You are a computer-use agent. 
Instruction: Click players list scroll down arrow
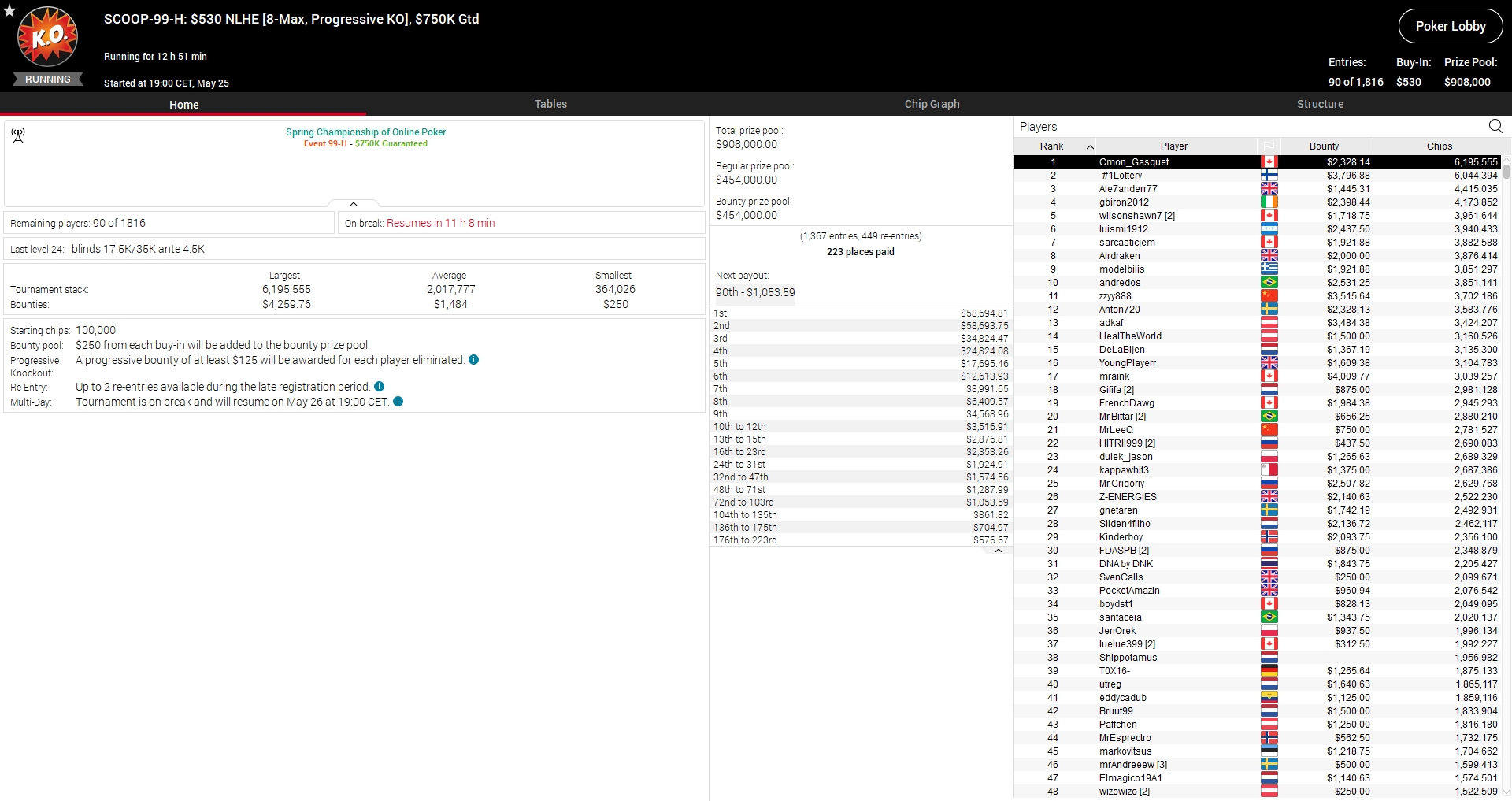tap(1506, 792)
